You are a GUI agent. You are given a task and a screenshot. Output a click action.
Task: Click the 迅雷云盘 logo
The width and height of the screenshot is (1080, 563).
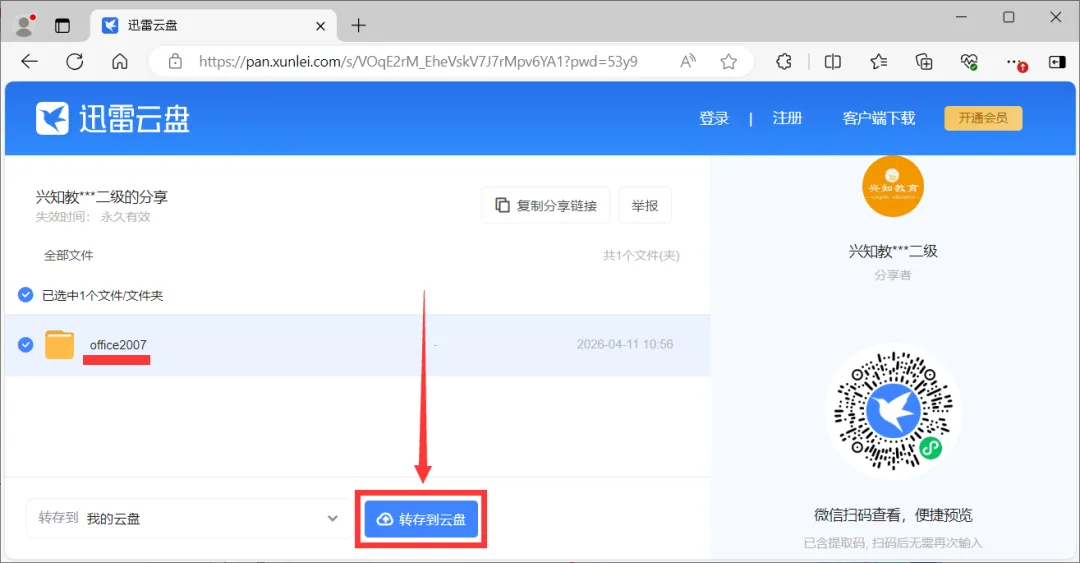pos(113,119)
